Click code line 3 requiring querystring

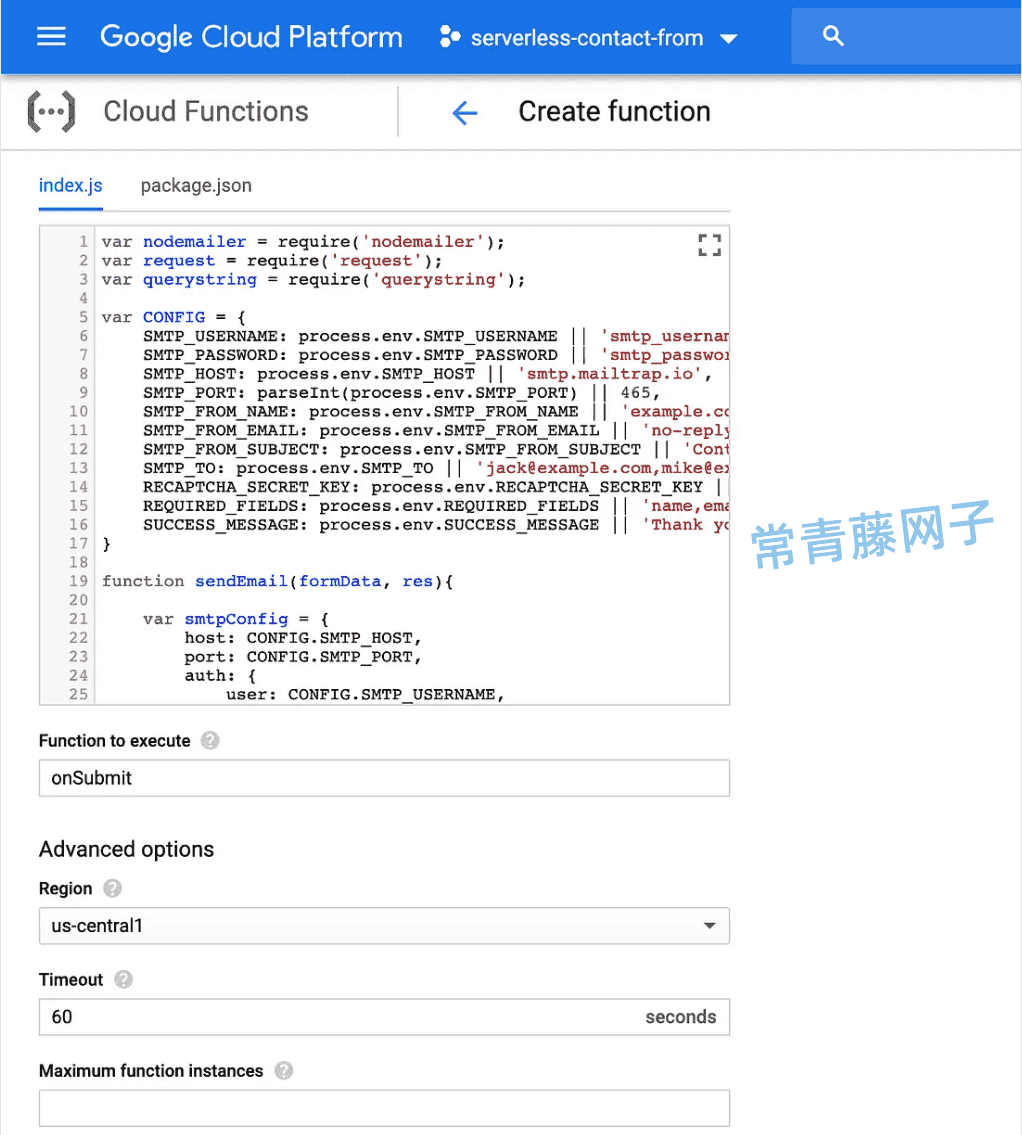tap(313, 279)
